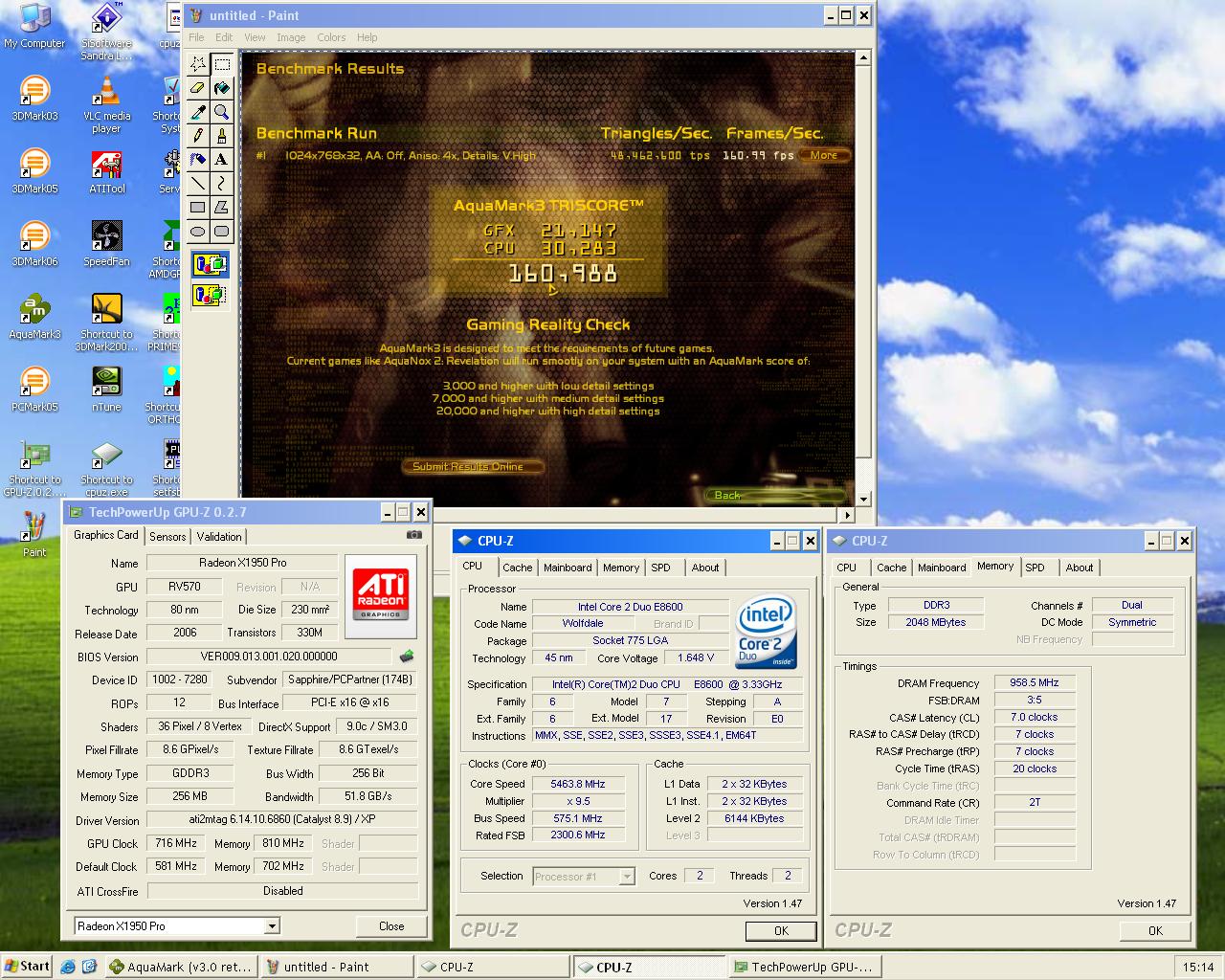Choose transparent selection mode in Paint toolbox
The width and height of the screenshot is (1225, 980).
[x=210, y=295]
